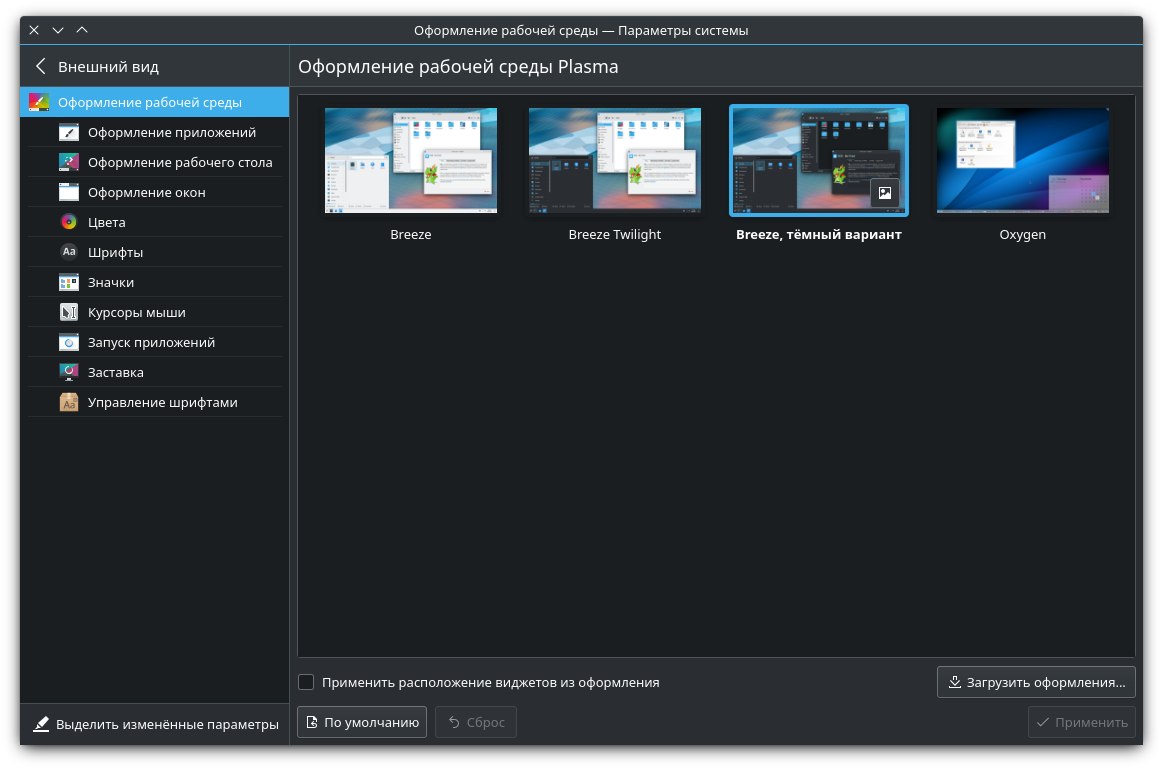
Task: Click the Курсоры мыши cursor icon
Action: (69, 312)
